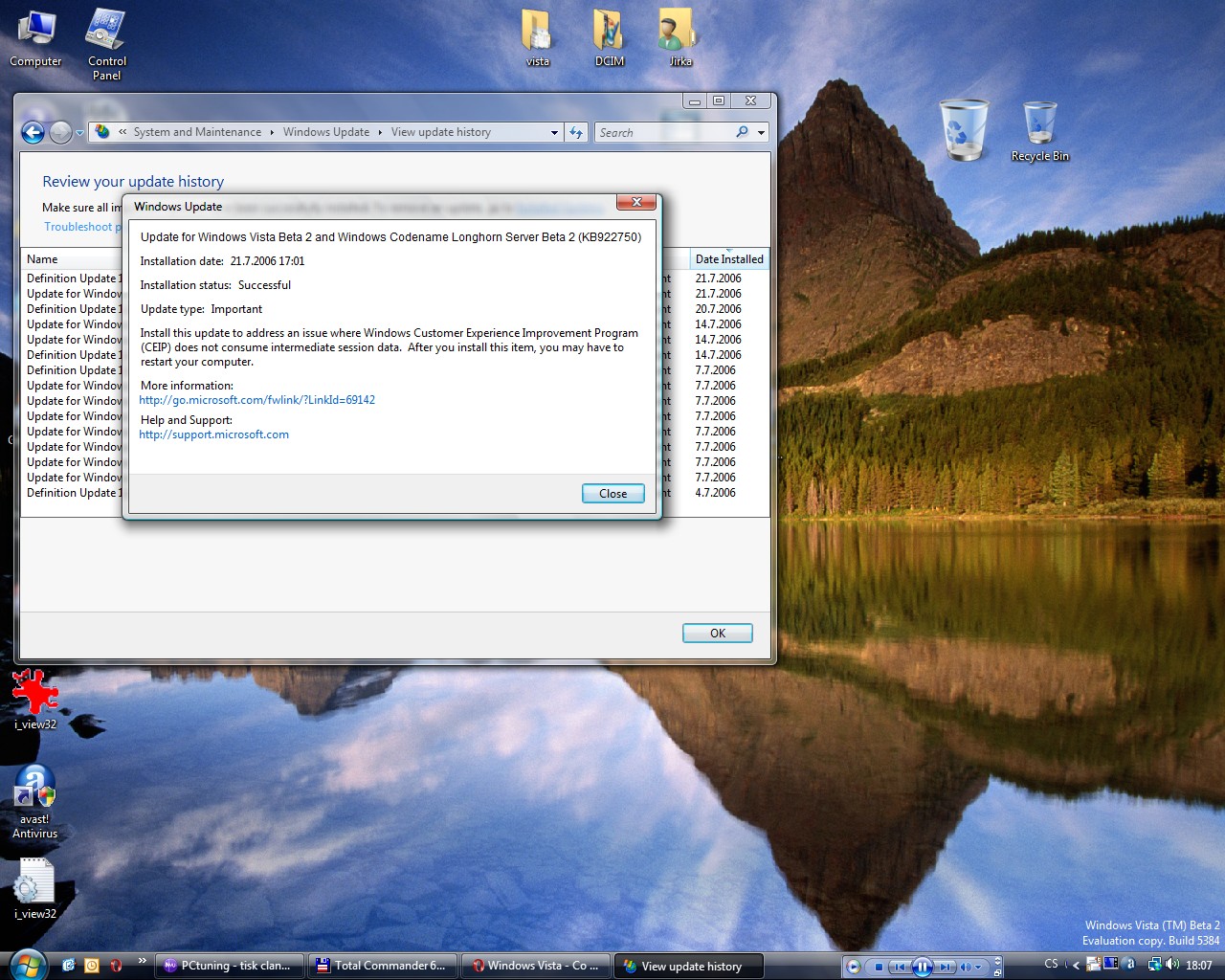Launch avast! Antivirus desktop shortcut
1225x980 pixels.
tap(35, 802)
